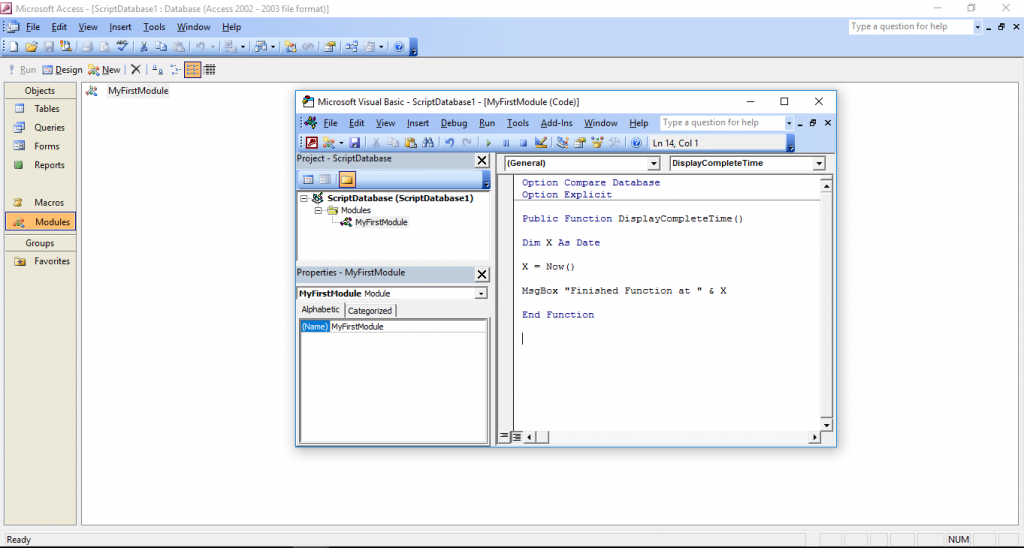Click the Find binoculars icon in VB toolbar

click(x=428, y=142)
